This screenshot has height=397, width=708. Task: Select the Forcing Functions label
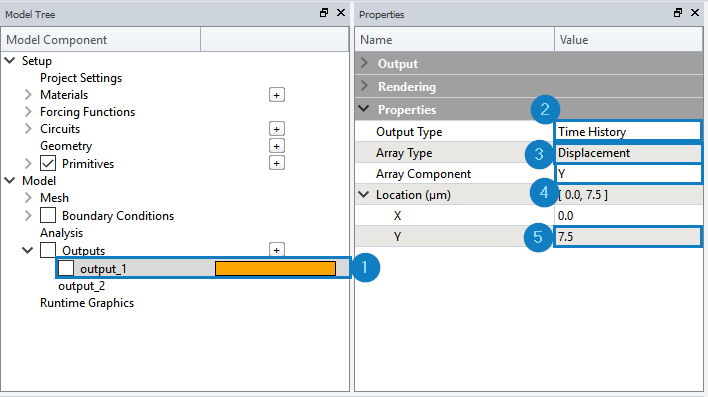click(x=88, y=112)
